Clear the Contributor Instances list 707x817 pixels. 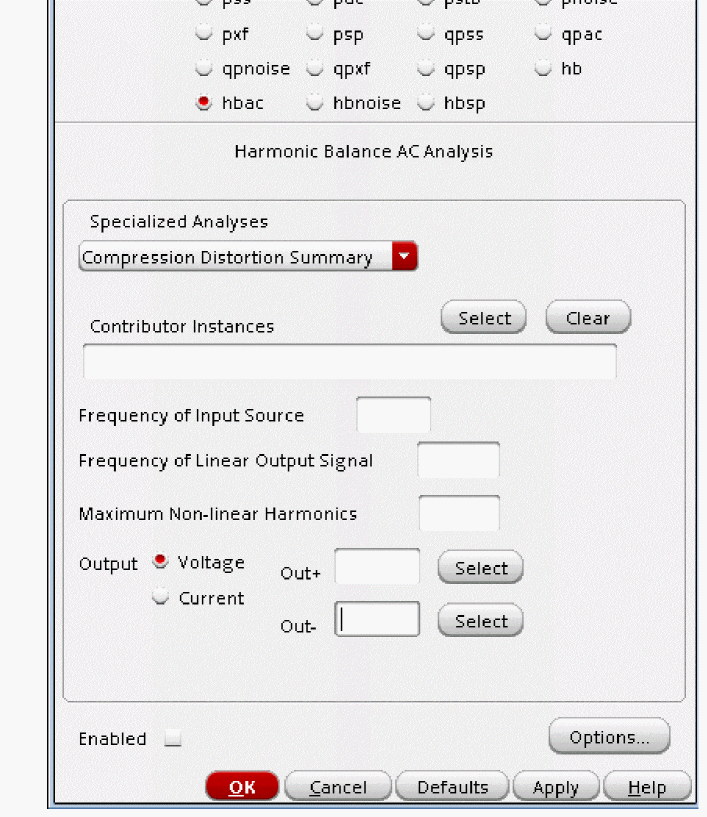pyautogui.click(x=588, y=317)
